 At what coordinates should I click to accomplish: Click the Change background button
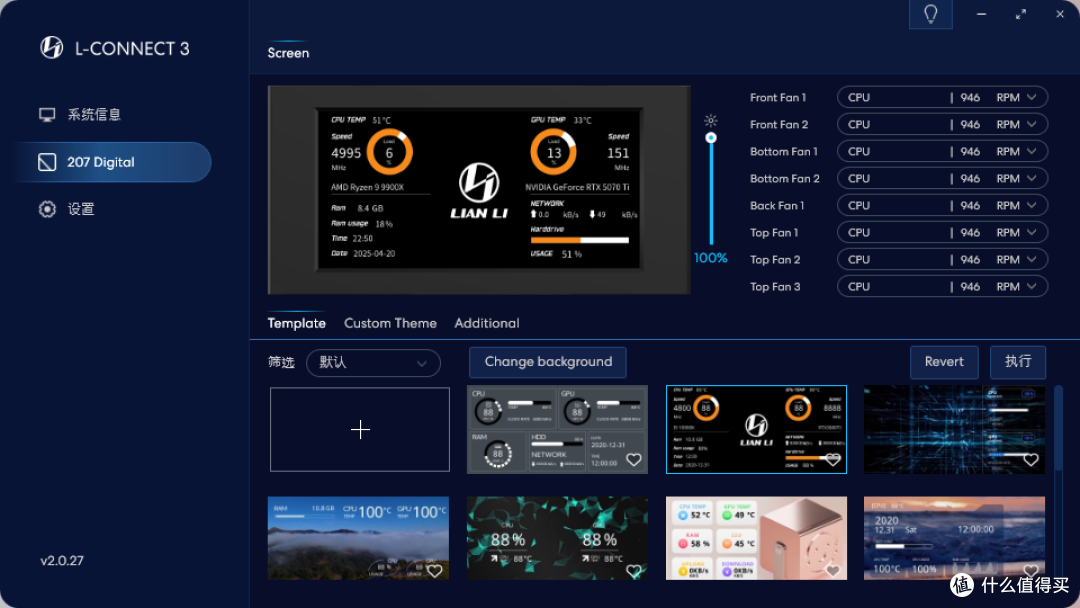click(548, 362)
